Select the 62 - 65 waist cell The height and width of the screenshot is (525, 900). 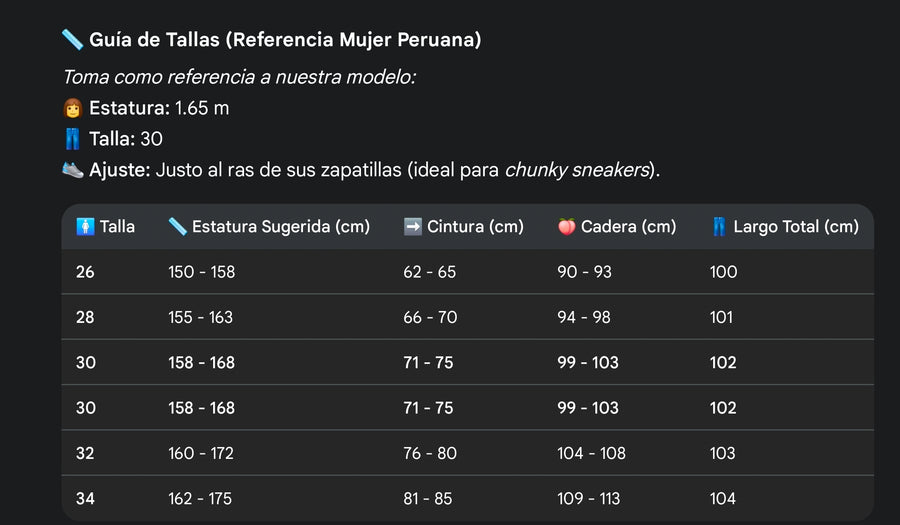pyautogui.click(x=429, y=272)
